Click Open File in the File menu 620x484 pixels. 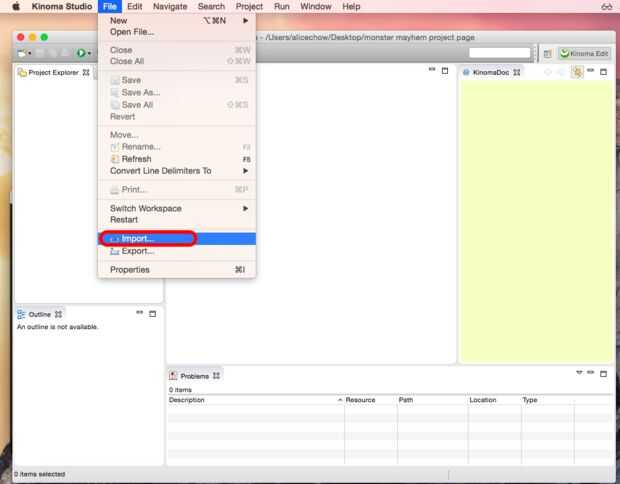[177, 32]
